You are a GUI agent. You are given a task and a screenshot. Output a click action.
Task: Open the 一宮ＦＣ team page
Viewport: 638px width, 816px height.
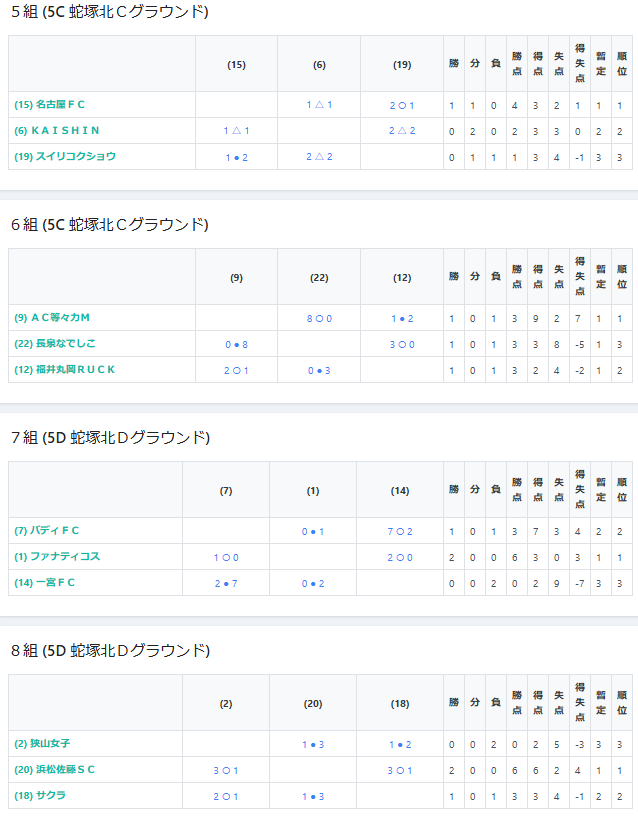pos(45,583)
